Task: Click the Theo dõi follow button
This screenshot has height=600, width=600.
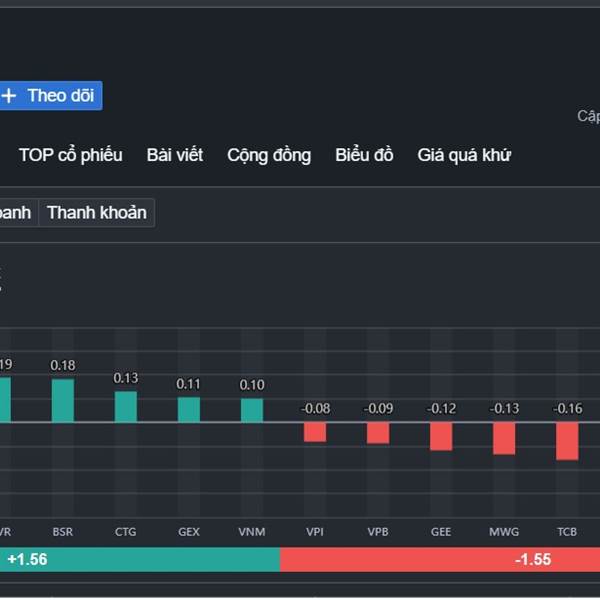Action: click(x=51, y=96)
